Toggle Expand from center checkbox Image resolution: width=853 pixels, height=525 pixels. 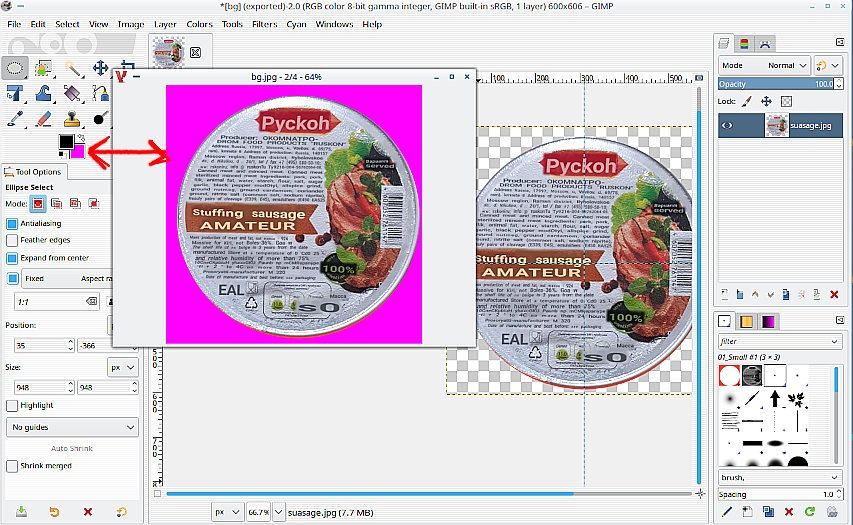[x=12, y=258]
